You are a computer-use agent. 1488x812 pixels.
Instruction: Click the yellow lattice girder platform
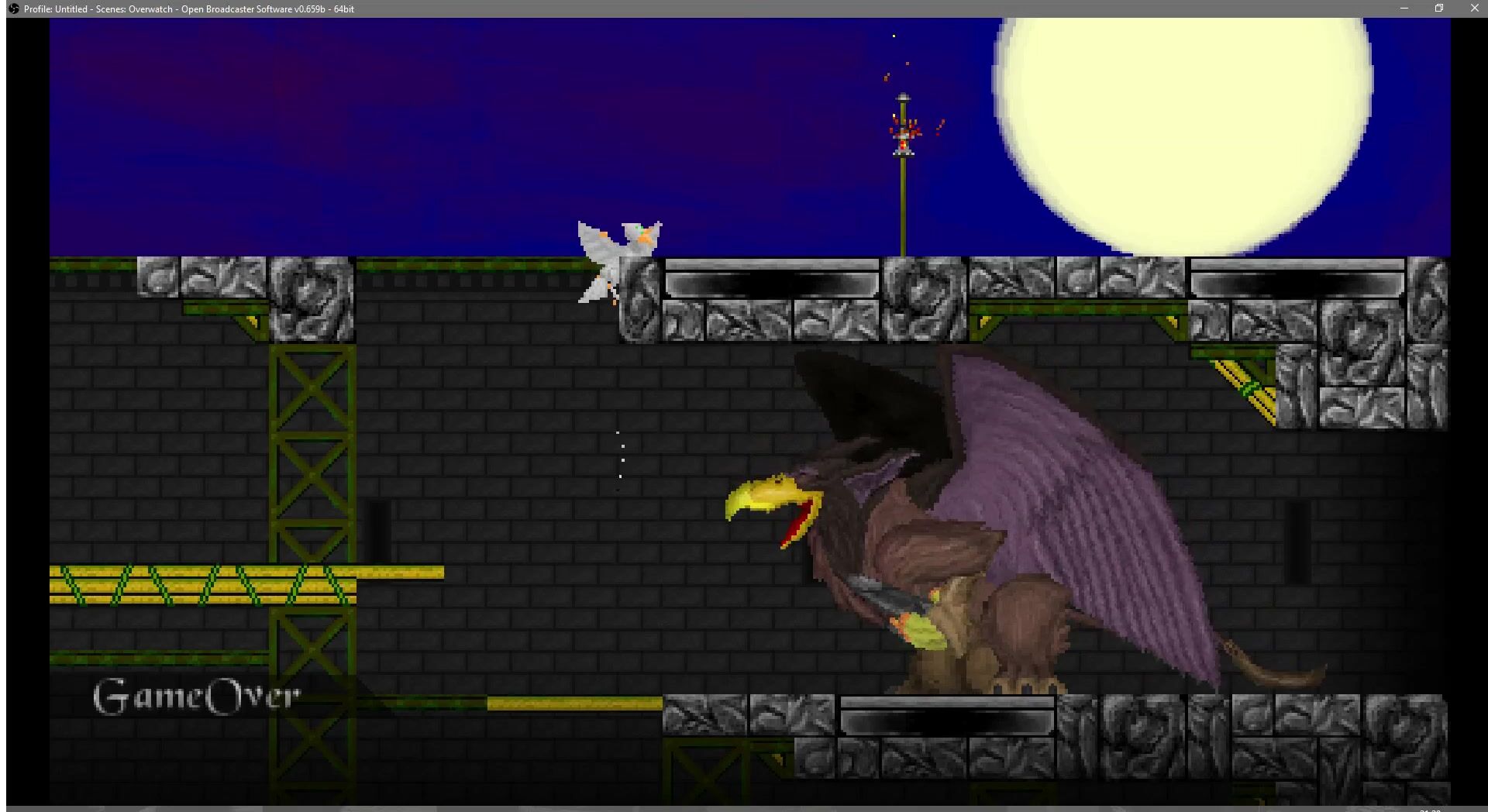[x=201, y=585]
